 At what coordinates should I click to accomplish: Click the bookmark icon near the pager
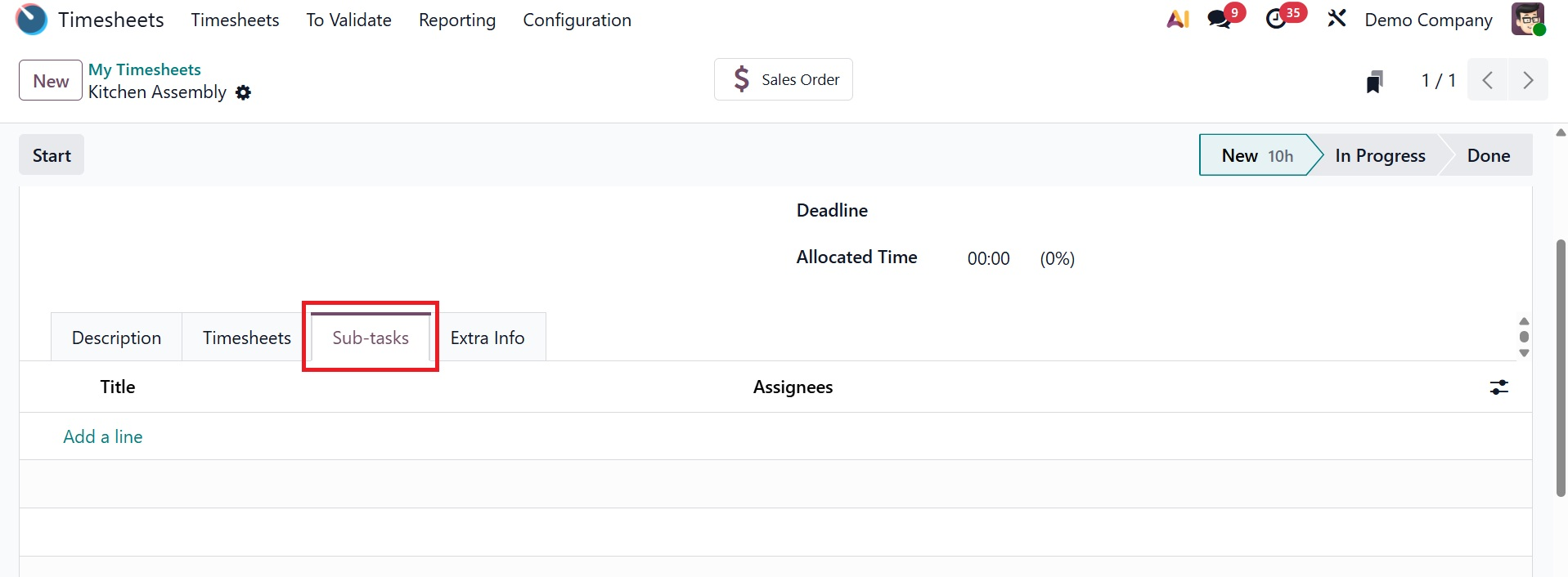pos(1374,81)
